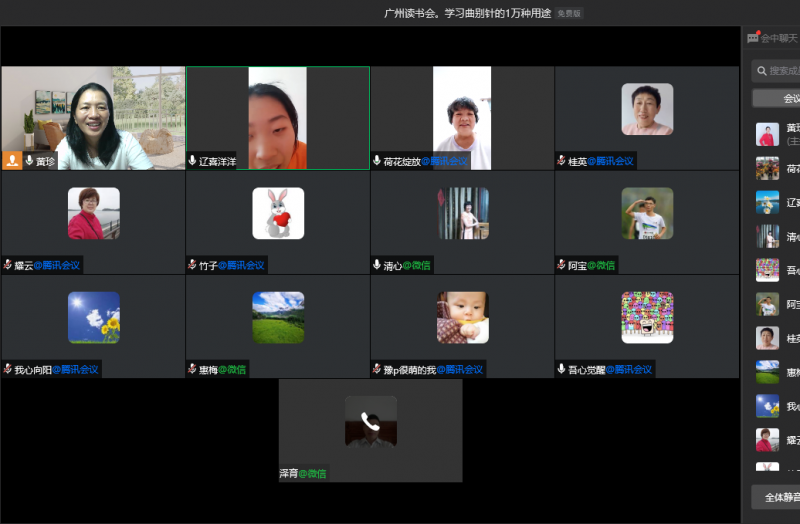
Task: Click the rabbit avatar of 竹子
Action: tap(278, 213)
